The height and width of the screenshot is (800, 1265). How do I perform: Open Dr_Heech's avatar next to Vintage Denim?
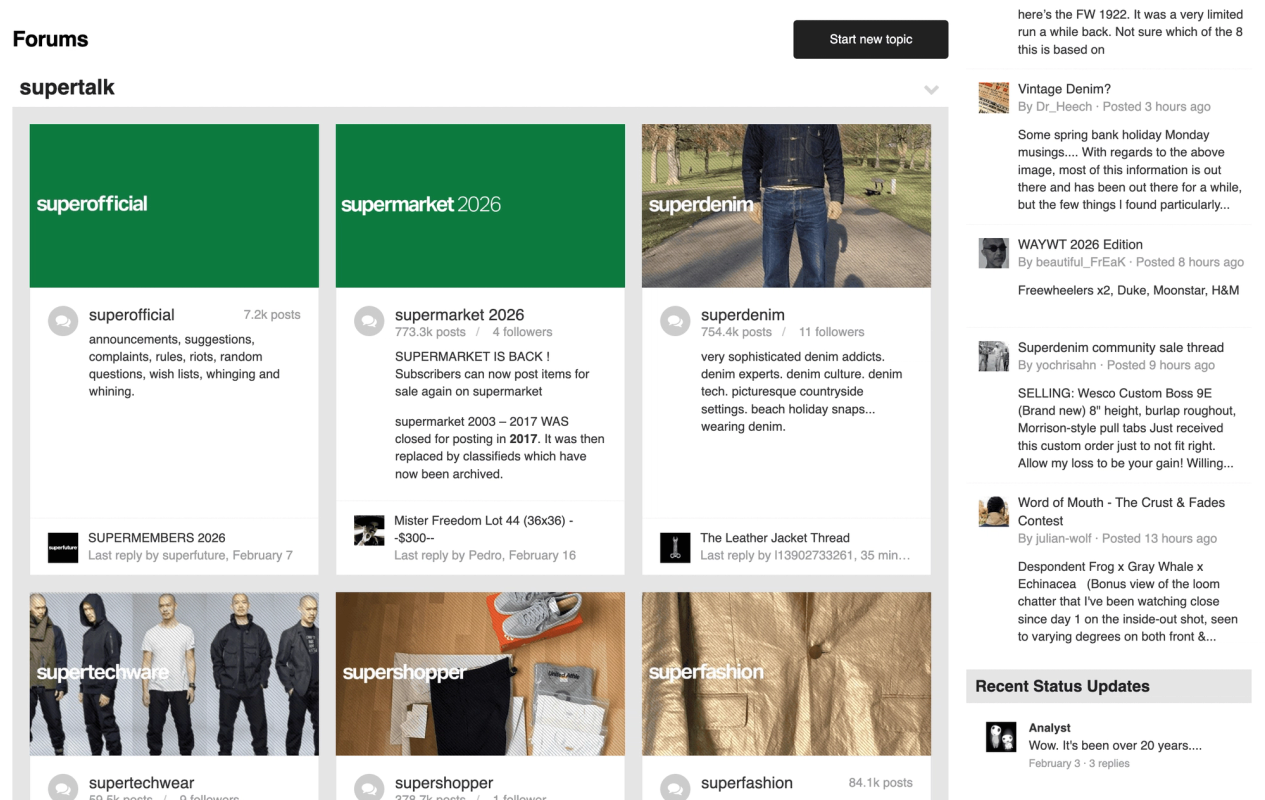click(993, 97)
